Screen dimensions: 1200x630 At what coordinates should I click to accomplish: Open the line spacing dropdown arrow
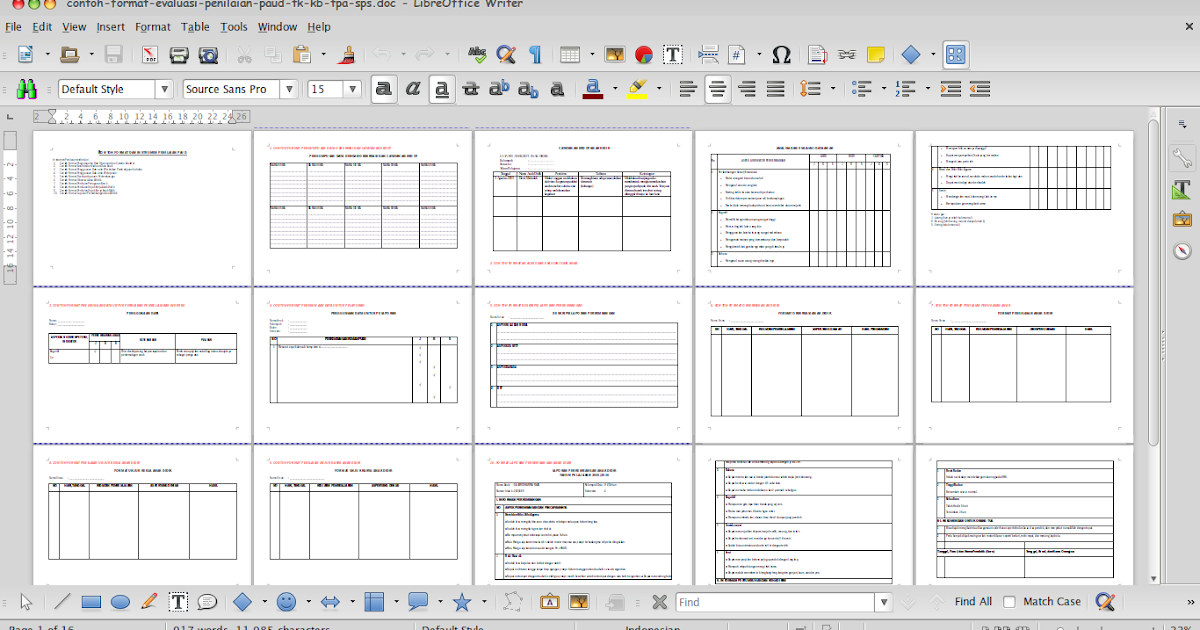tap(834, 89)
